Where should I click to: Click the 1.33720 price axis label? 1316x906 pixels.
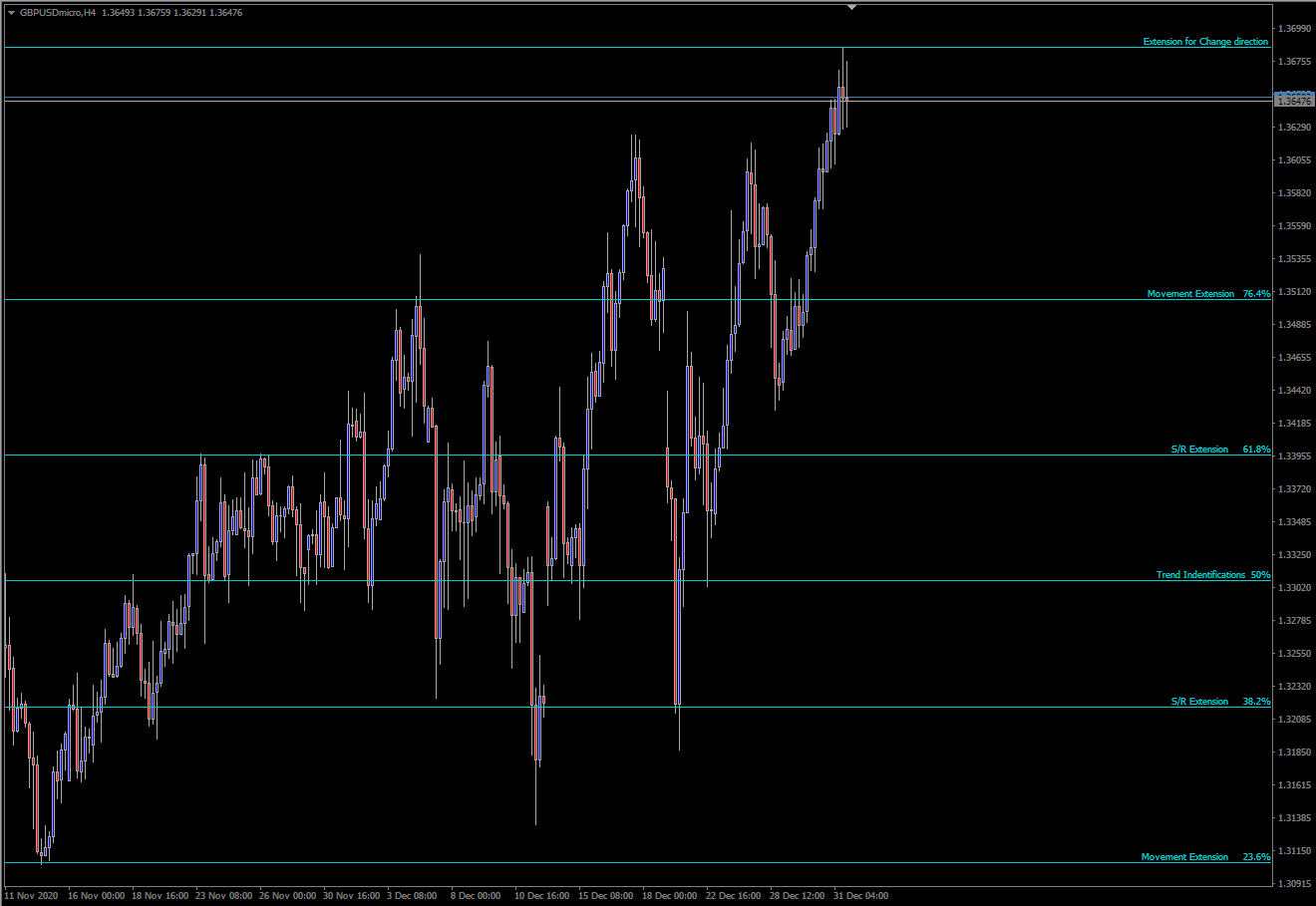click(1293, 489)
